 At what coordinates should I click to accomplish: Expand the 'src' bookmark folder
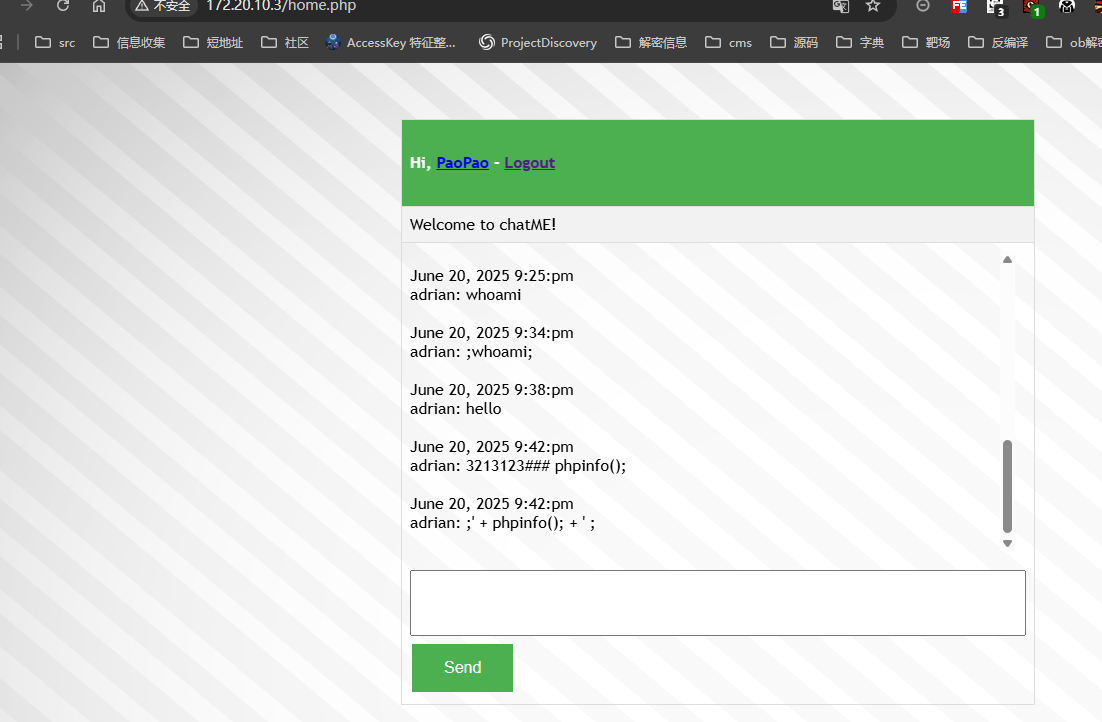point(55,42)
